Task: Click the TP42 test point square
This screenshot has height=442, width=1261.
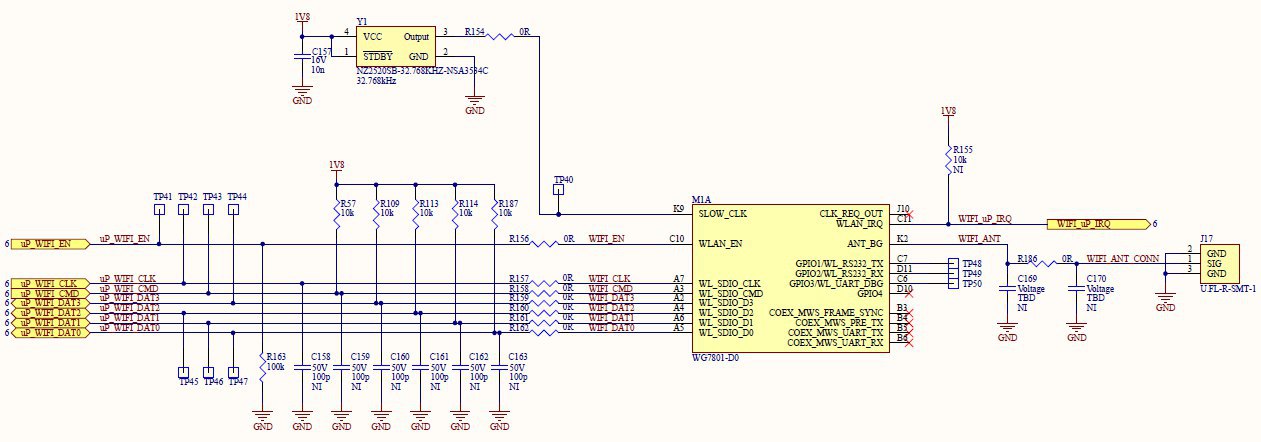Action: 184,210
